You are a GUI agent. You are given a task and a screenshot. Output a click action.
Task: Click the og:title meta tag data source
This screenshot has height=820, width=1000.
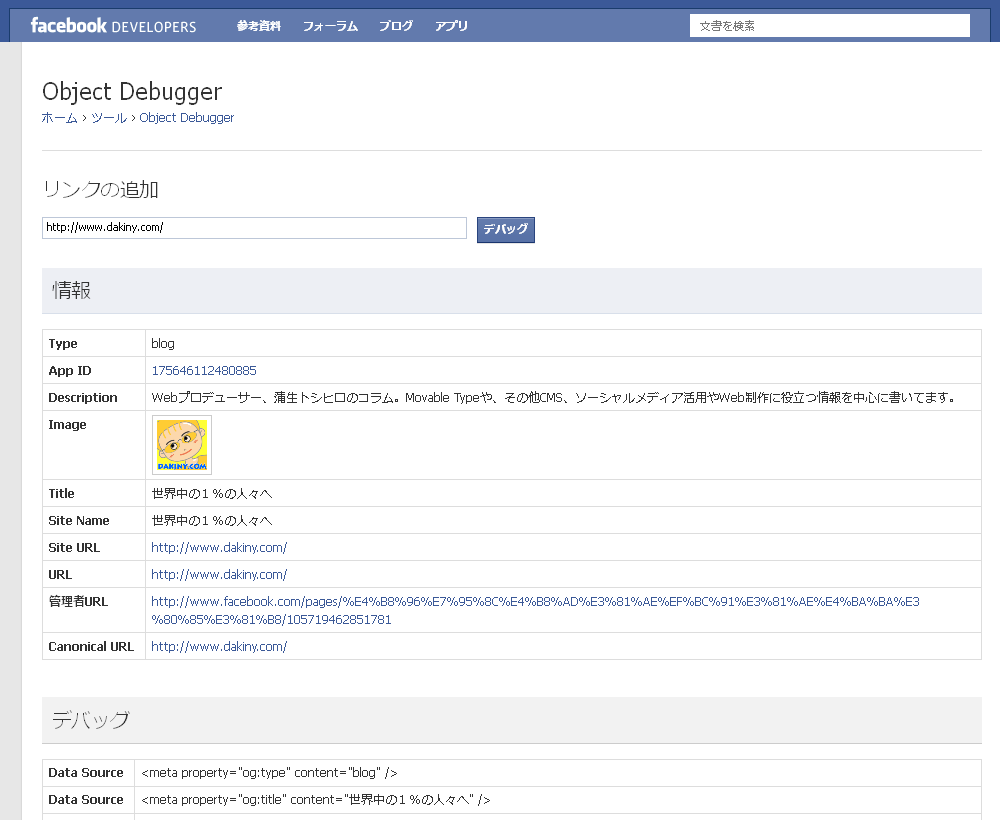[316, 800]
